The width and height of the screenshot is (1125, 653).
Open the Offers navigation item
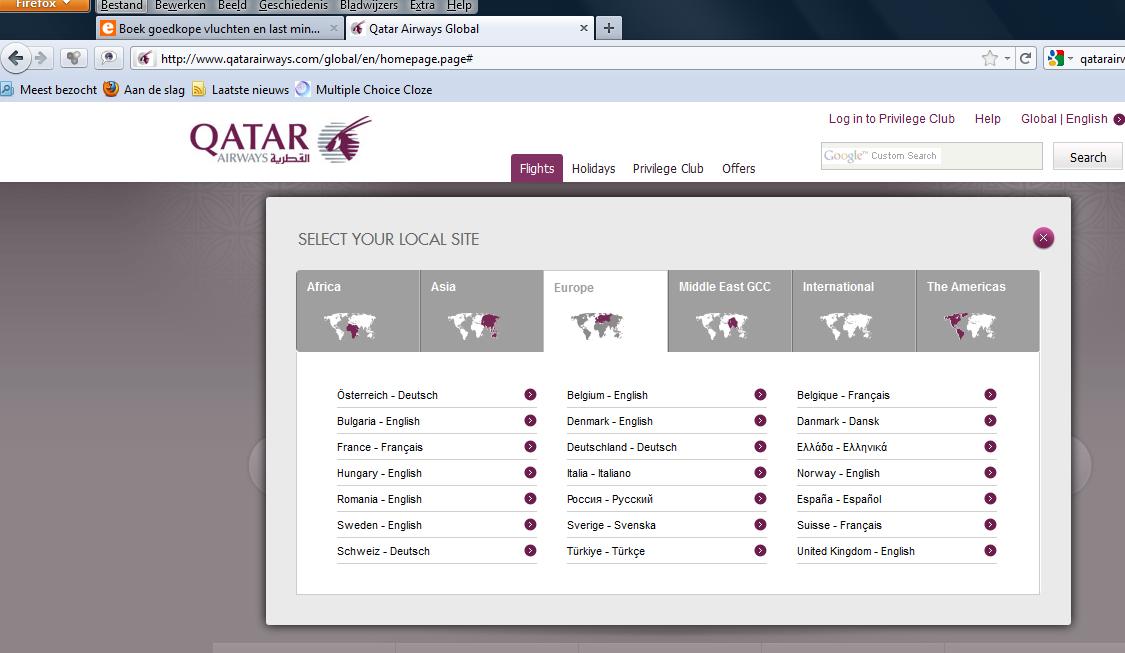738,169
